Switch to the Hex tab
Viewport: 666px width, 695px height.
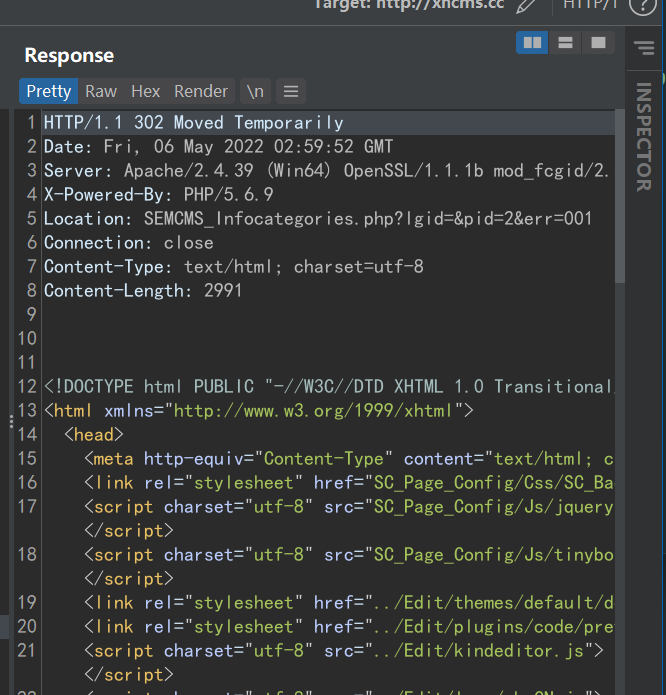pos(145,91)
